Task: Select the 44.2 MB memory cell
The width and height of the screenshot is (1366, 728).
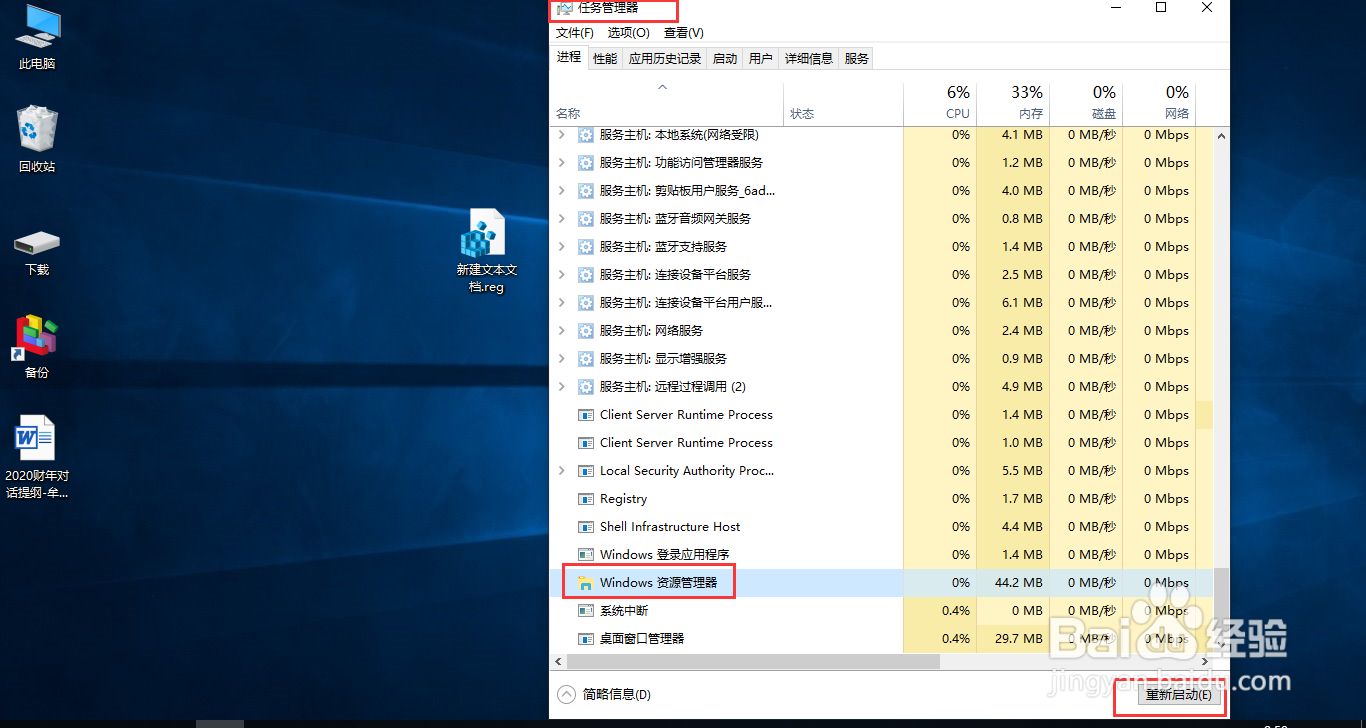Action: tap(1013, 583)
